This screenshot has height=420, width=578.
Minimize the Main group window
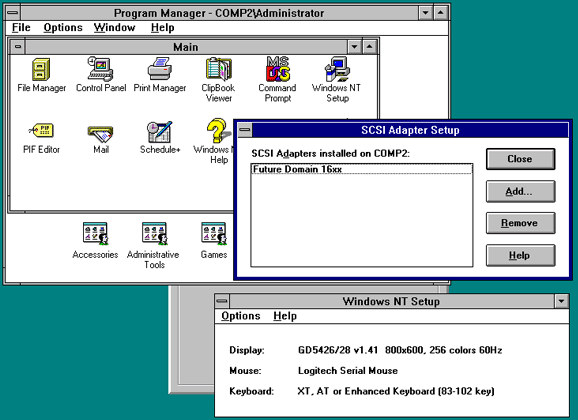[354, 47]
